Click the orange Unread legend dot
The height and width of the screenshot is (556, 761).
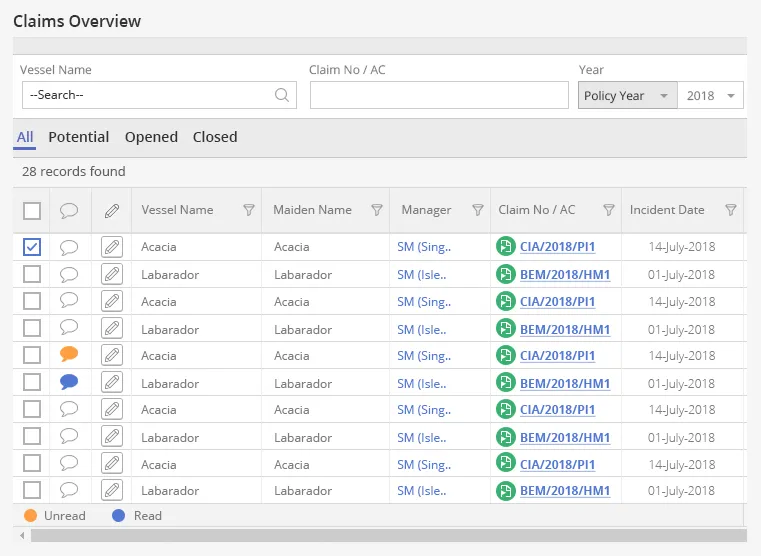click(x=31, y=516)
